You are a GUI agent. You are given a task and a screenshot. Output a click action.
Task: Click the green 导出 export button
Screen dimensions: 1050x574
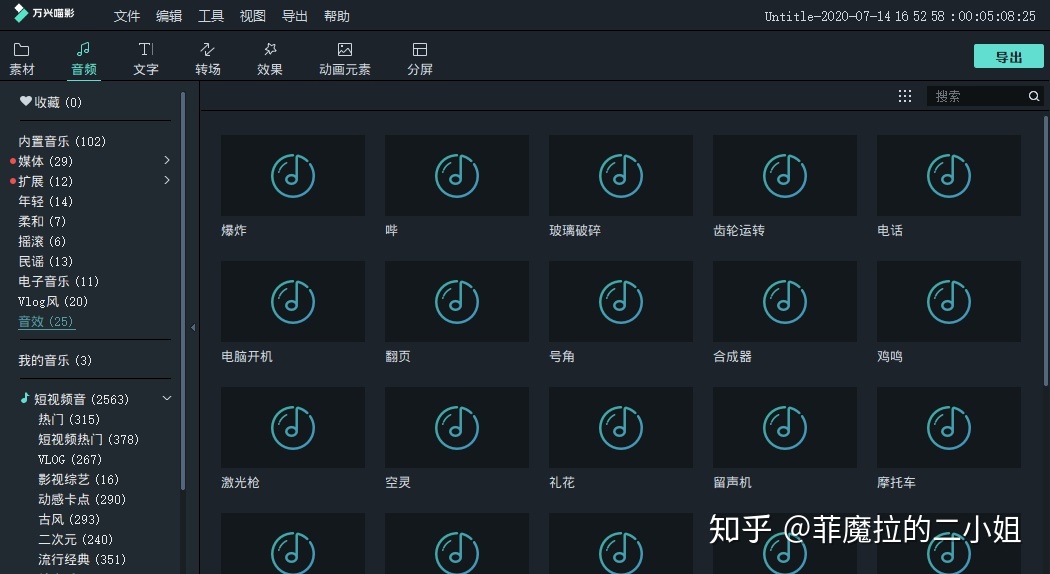(x=1008, y=57)
